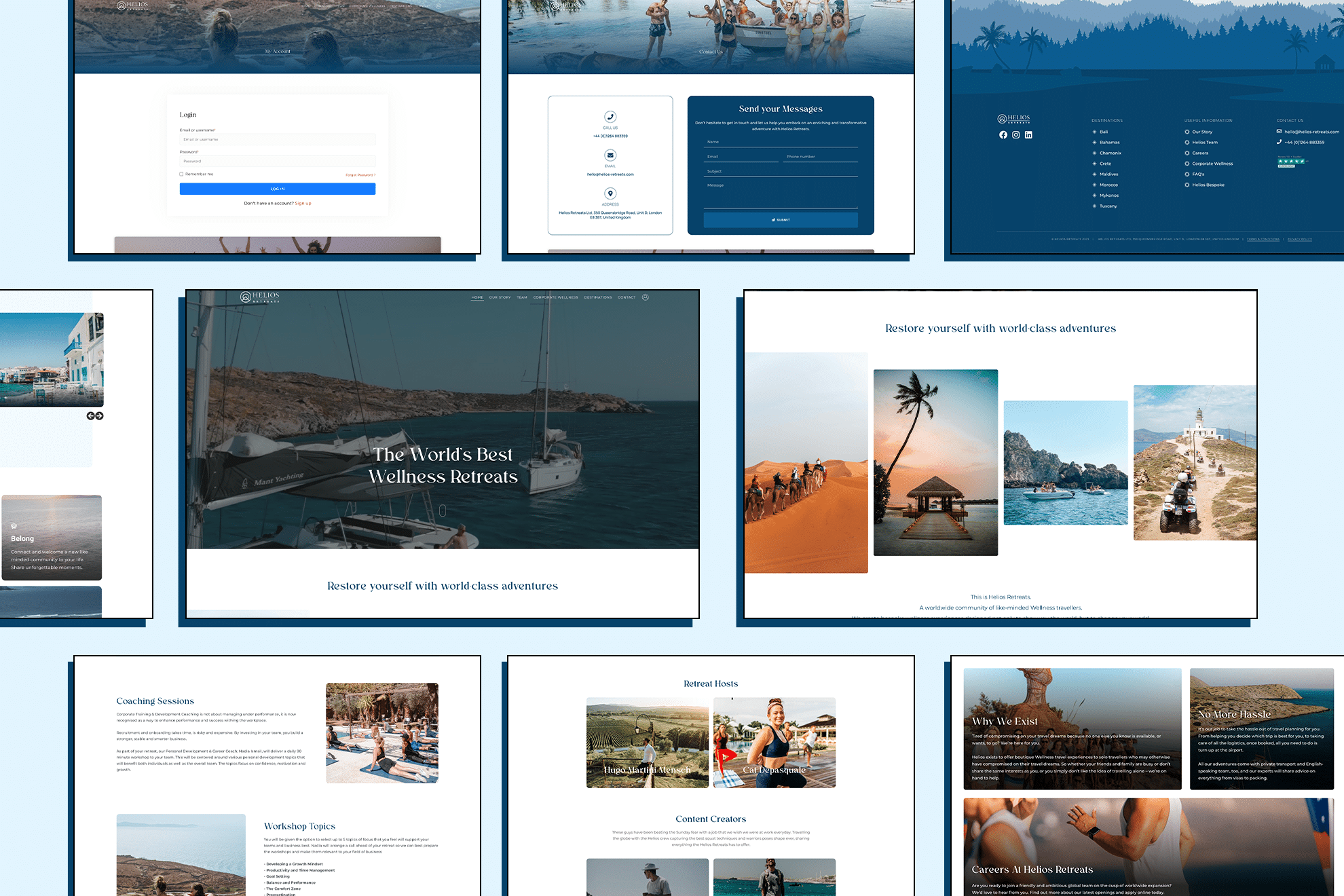Click the Phone number field
Image resolution: width=1344 pixels, height=896 pixels.
tap(821, 157)
